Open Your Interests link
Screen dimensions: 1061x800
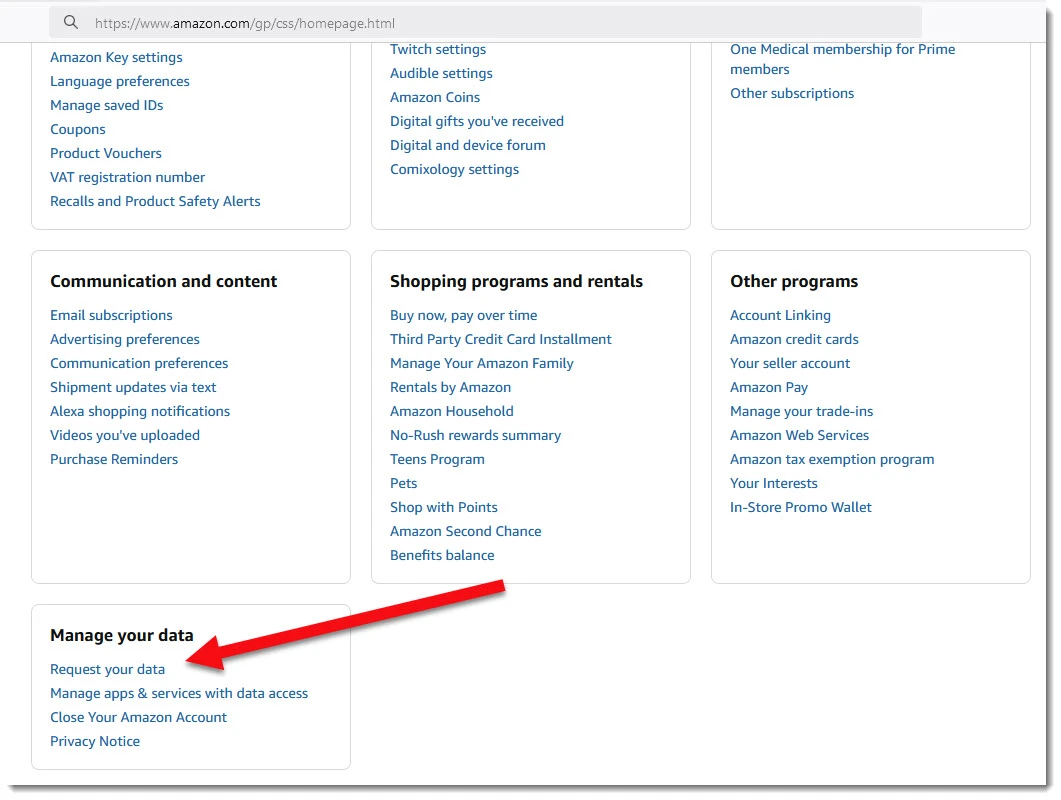click(774, 484)
